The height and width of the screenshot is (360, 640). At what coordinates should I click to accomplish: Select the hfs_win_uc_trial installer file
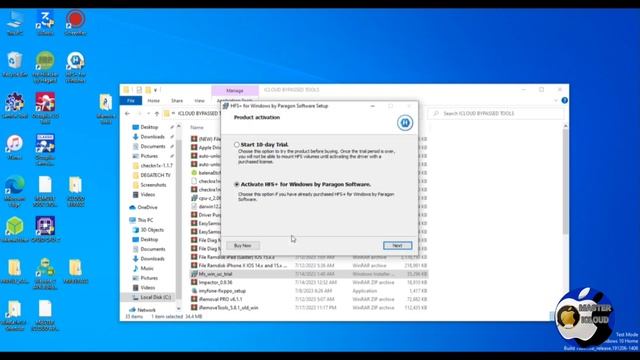click(x=309, y=274)
